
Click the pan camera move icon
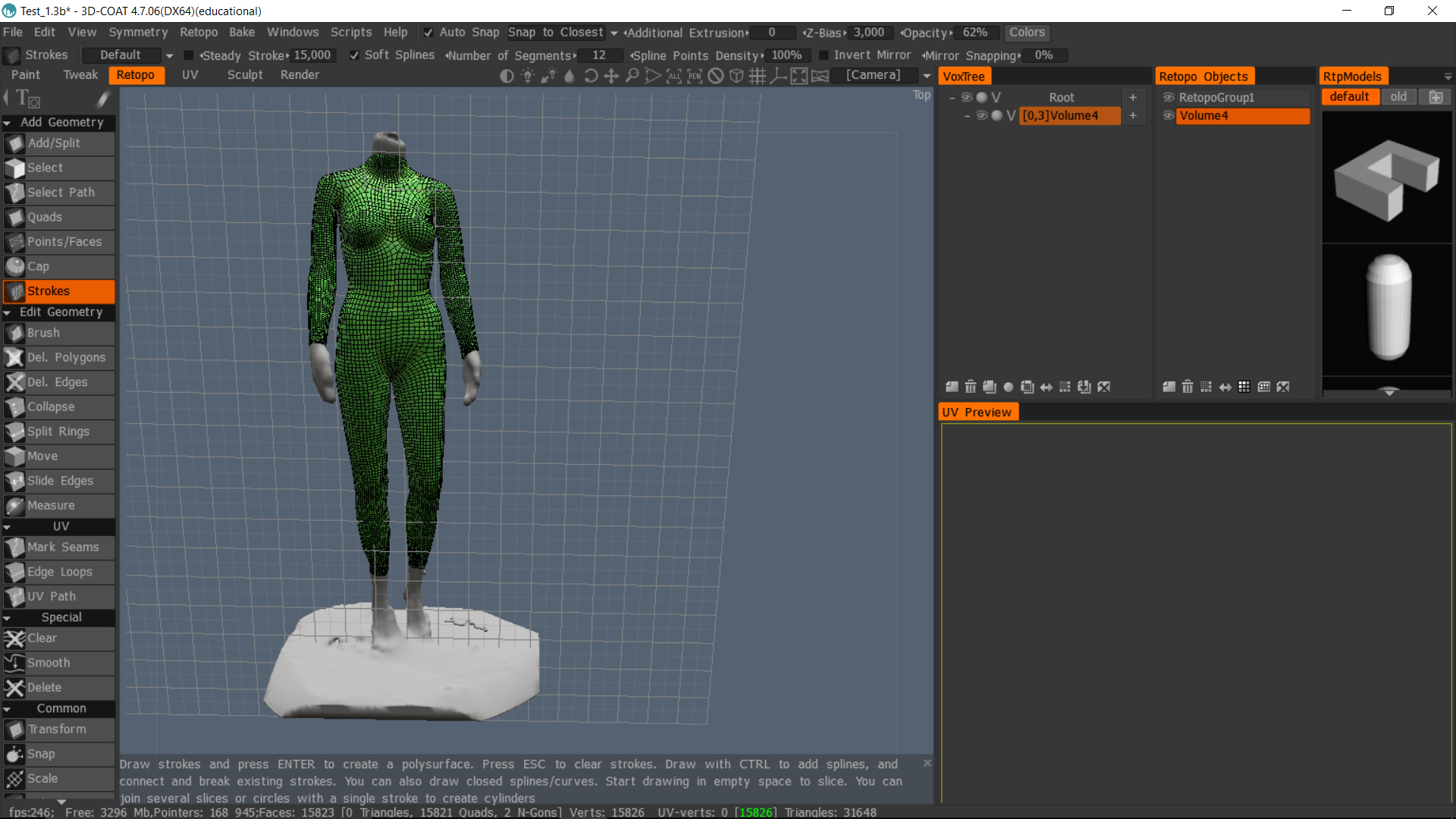tap(611, 76)
